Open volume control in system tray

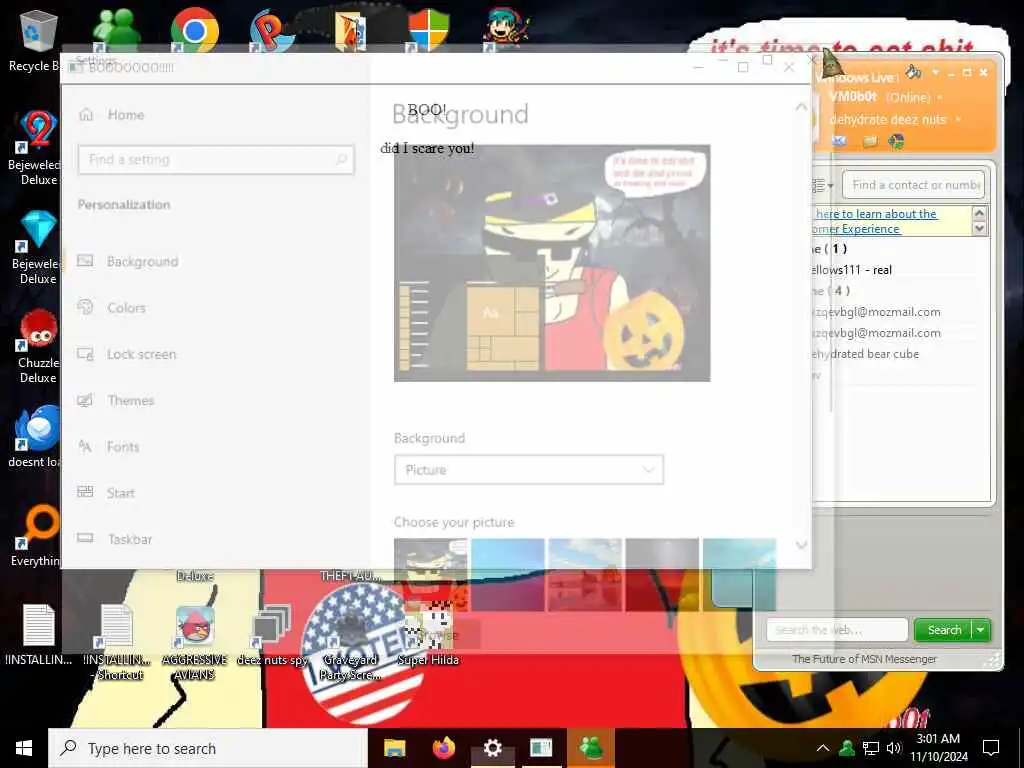click(893, 748)
